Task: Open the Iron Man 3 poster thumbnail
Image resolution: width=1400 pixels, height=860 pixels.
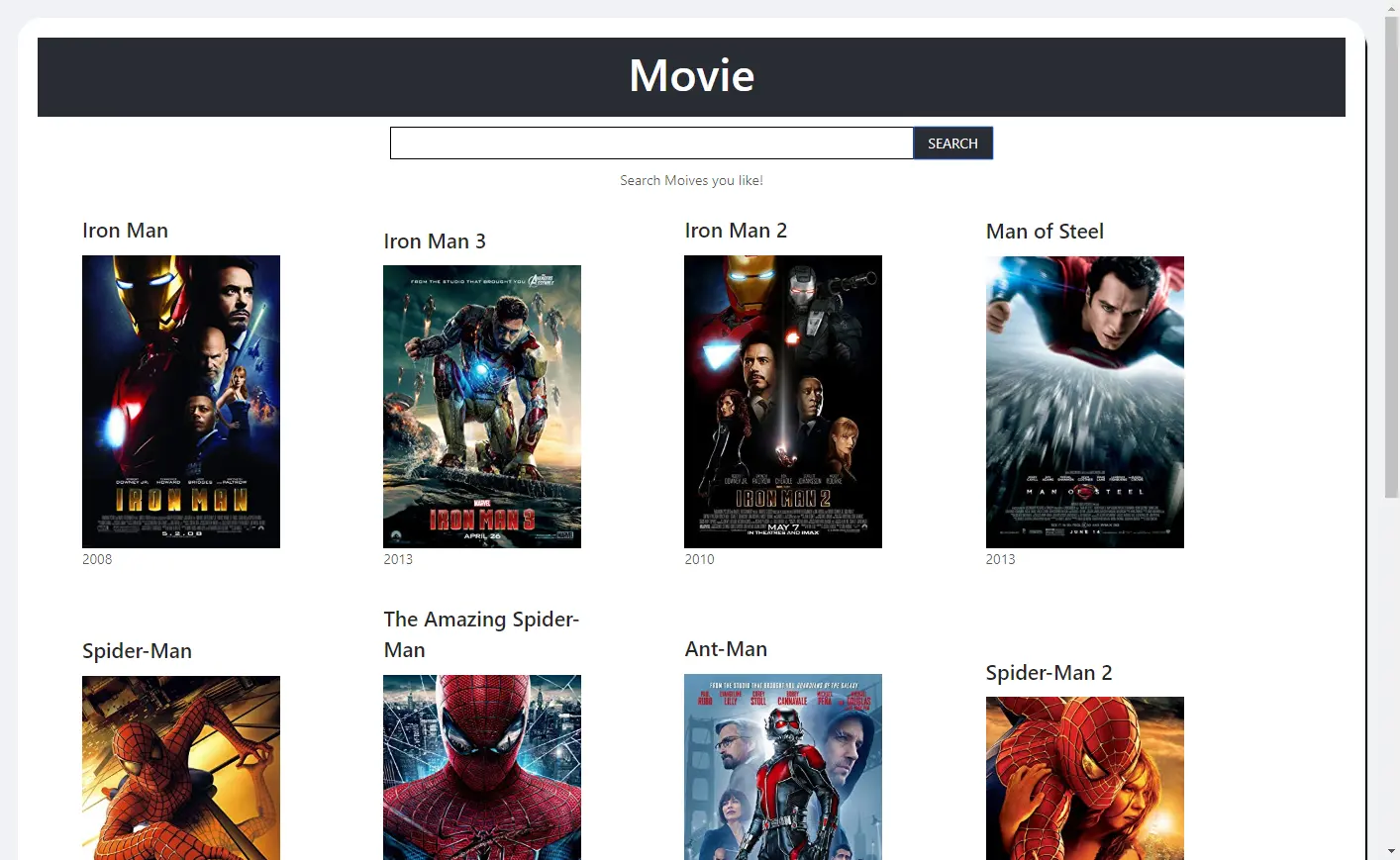Action: click(x=482, y=407)
